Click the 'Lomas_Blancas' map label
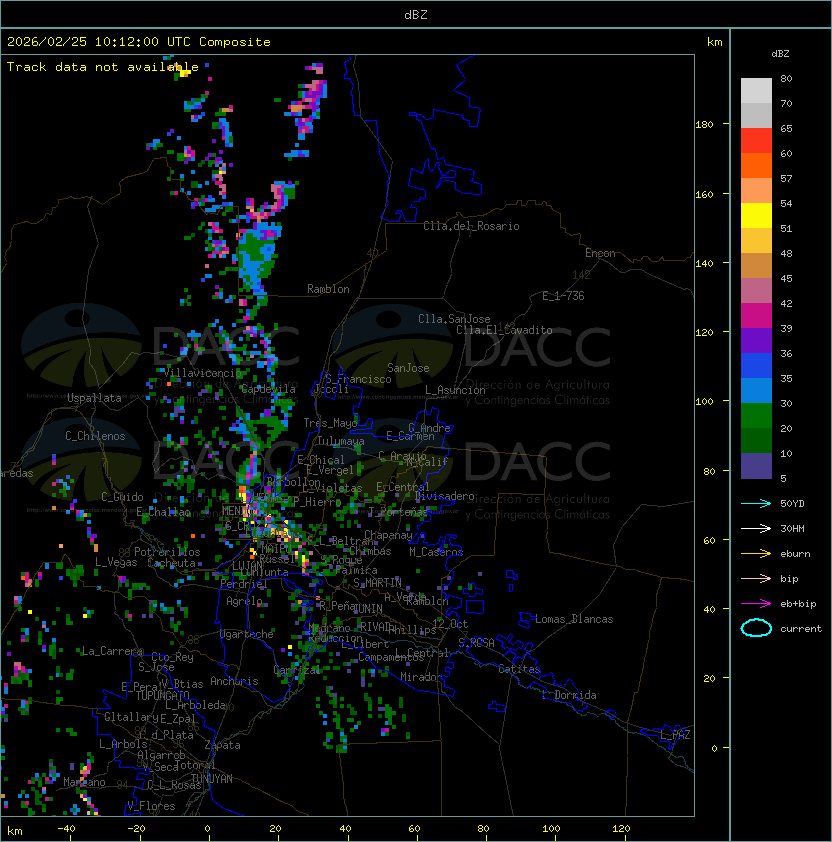This screenshot has height=842, width=832. click(574, 619)
